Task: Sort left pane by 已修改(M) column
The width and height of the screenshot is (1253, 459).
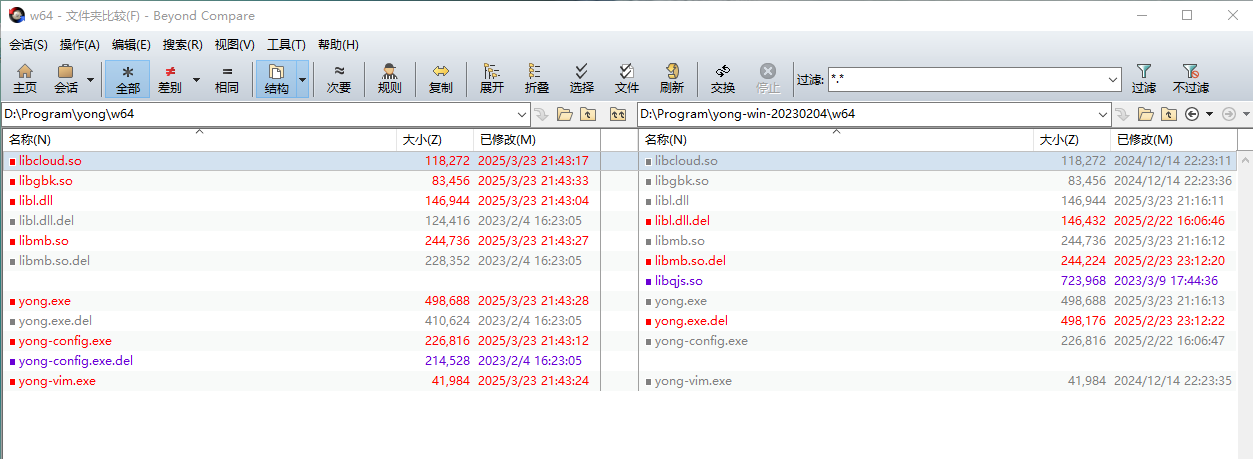Action: click(x=537, y=140)
